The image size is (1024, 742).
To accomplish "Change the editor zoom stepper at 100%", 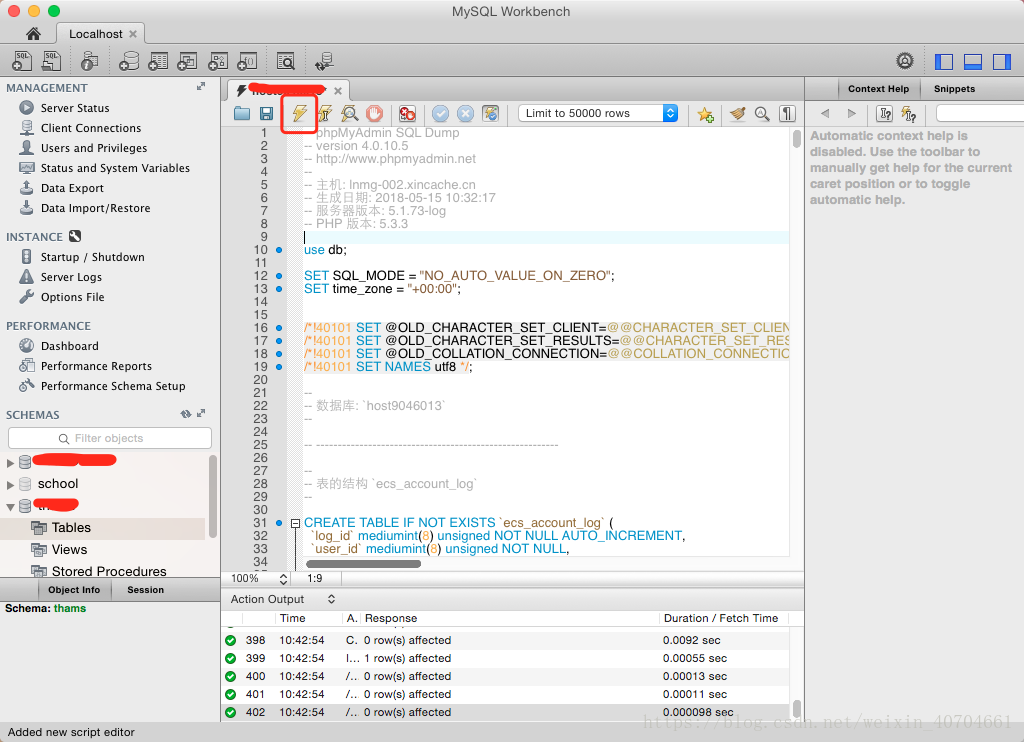I will (283, 579).
